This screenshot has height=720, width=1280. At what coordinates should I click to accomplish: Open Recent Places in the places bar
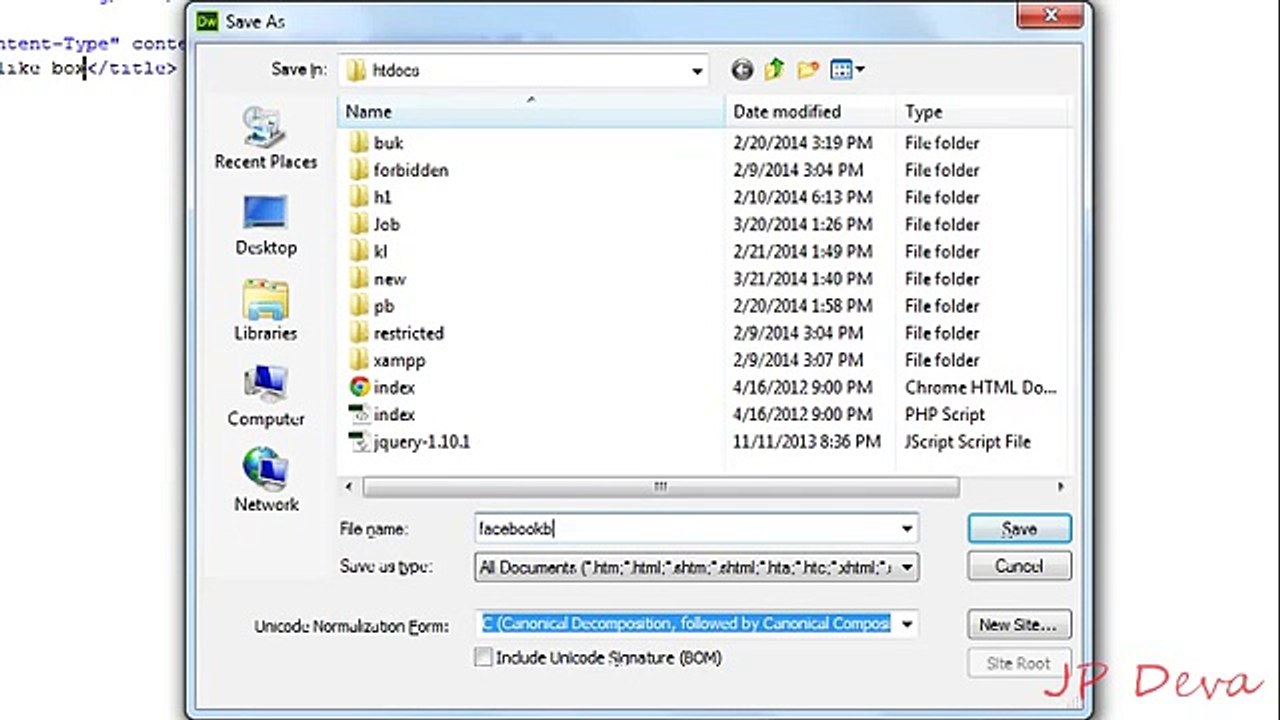pyautogui.click(x=266, y=138)
